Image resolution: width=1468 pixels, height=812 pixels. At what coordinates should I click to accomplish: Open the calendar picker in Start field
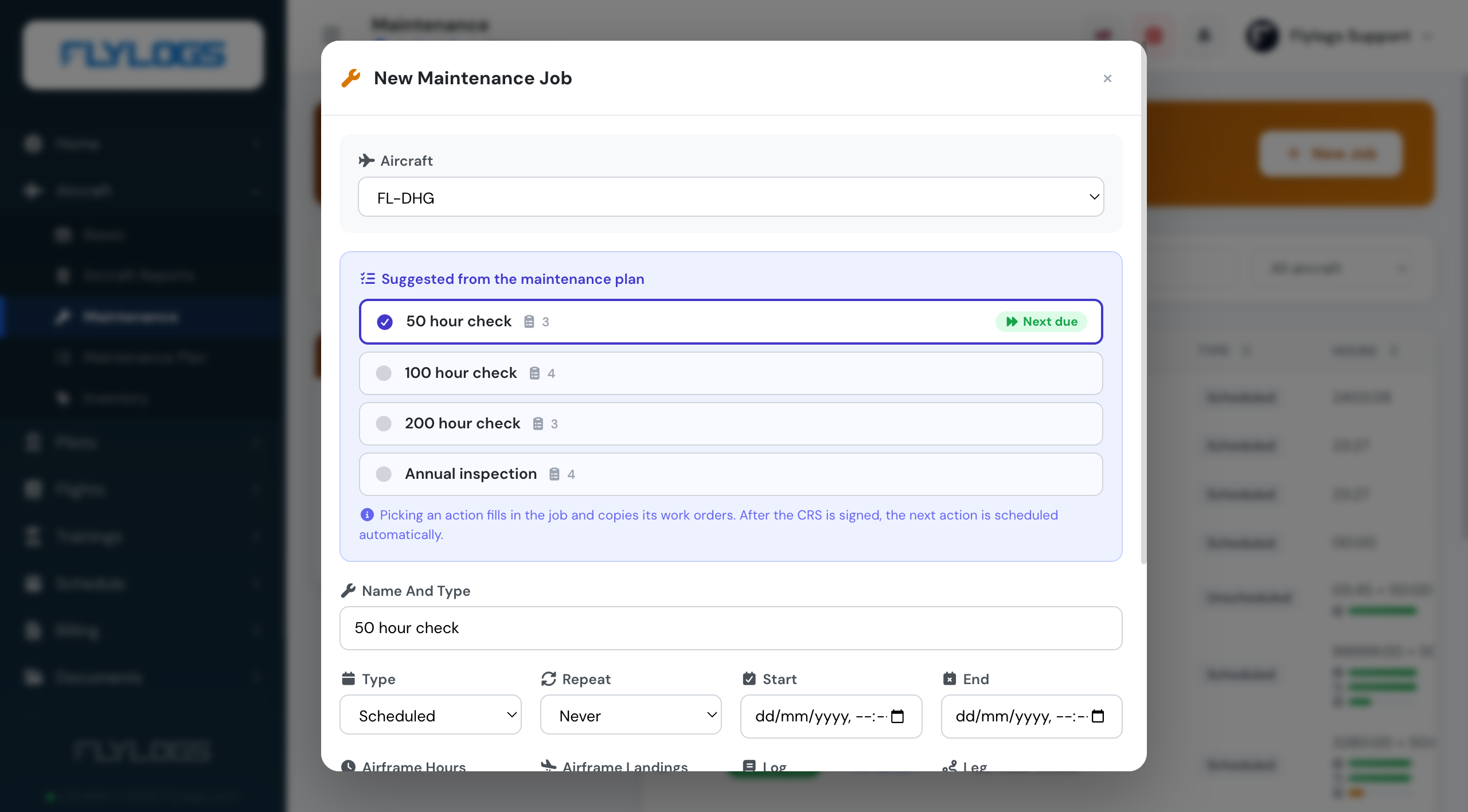point(897,716)
